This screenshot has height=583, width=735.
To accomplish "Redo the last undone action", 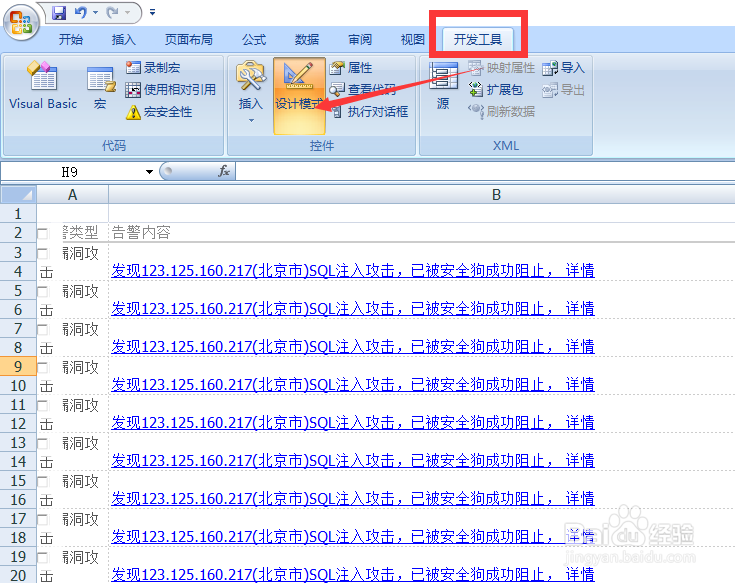I will (x=112, y=13).
